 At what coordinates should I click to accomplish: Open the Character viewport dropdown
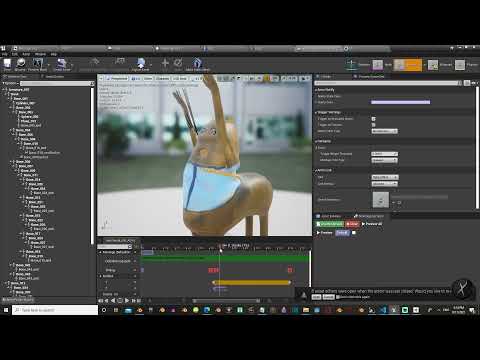coord(162,78)
